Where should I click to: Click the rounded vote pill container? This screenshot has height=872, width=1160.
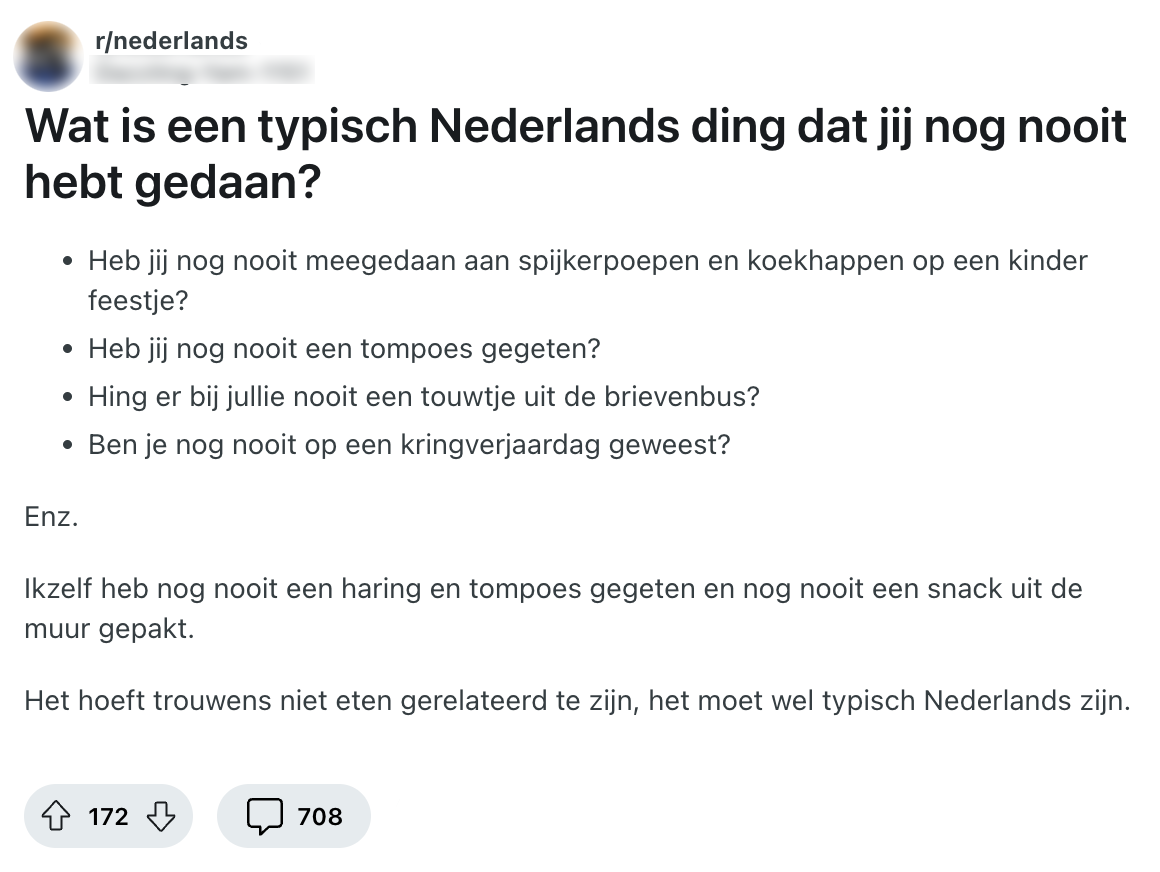[x=108, y=816]
